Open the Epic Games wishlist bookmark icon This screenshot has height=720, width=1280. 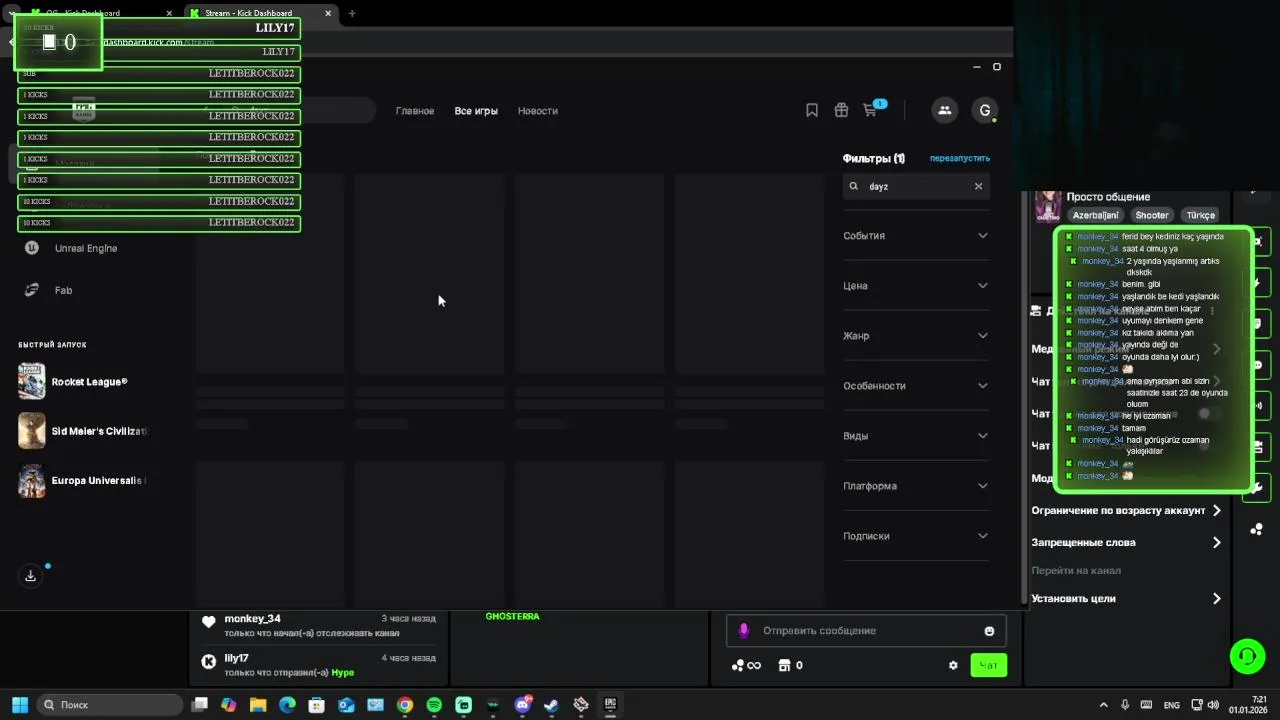point(812,111)
